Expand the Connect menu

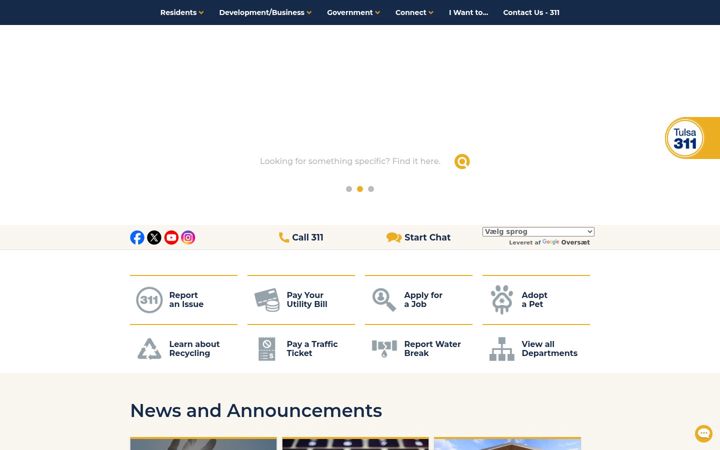point(414,12)
